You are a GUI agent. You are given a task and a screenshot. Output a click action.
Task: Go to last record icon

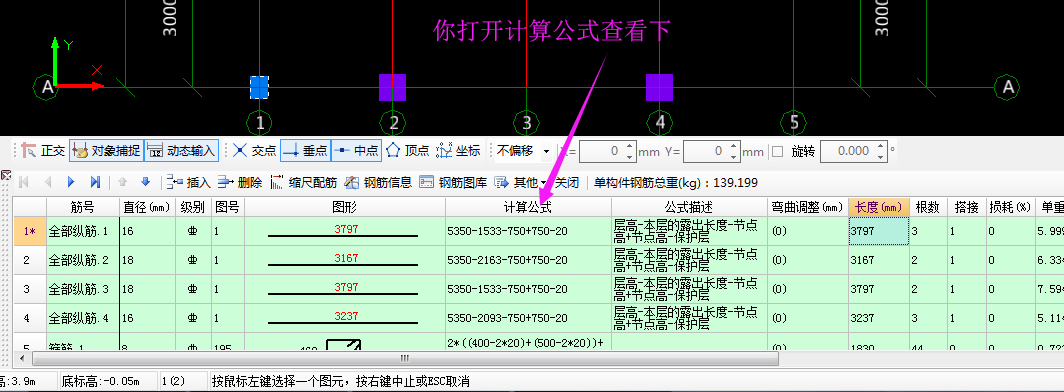pos(95,182)
